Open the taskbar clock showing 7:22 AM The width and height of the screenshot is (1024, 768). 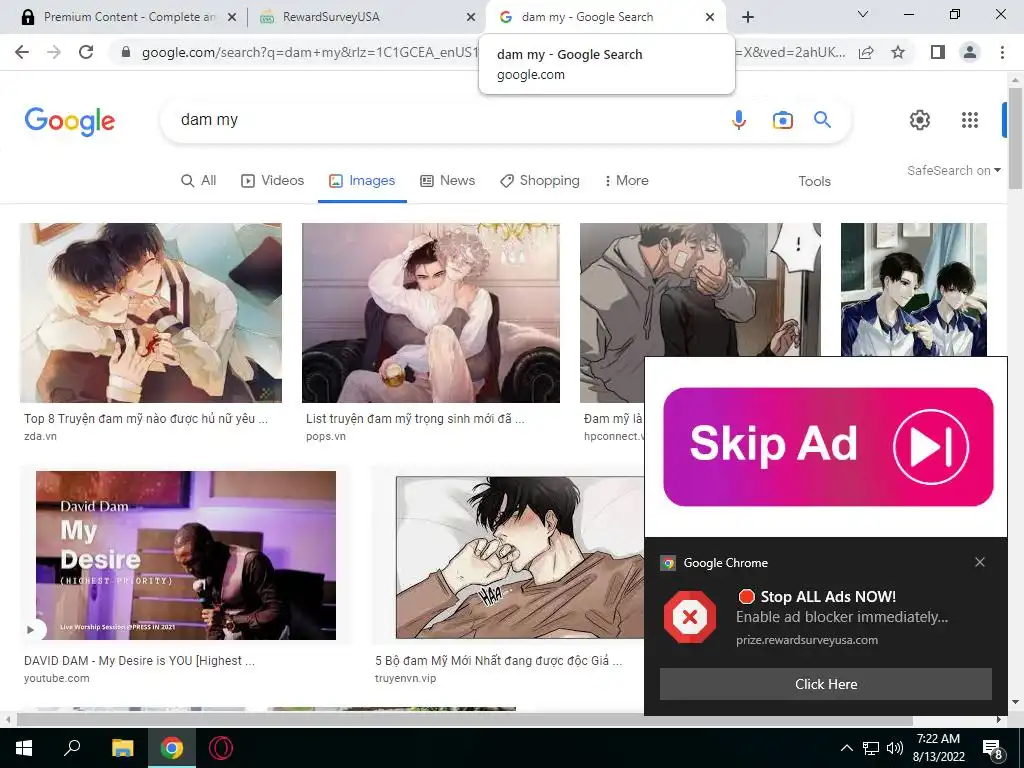point(938,748)
